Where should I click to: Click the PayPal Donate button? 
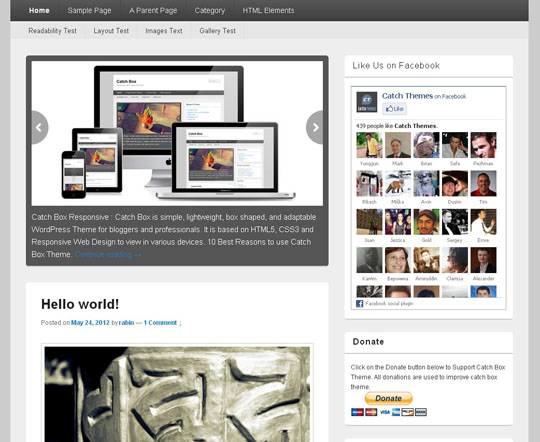[388, 398]
